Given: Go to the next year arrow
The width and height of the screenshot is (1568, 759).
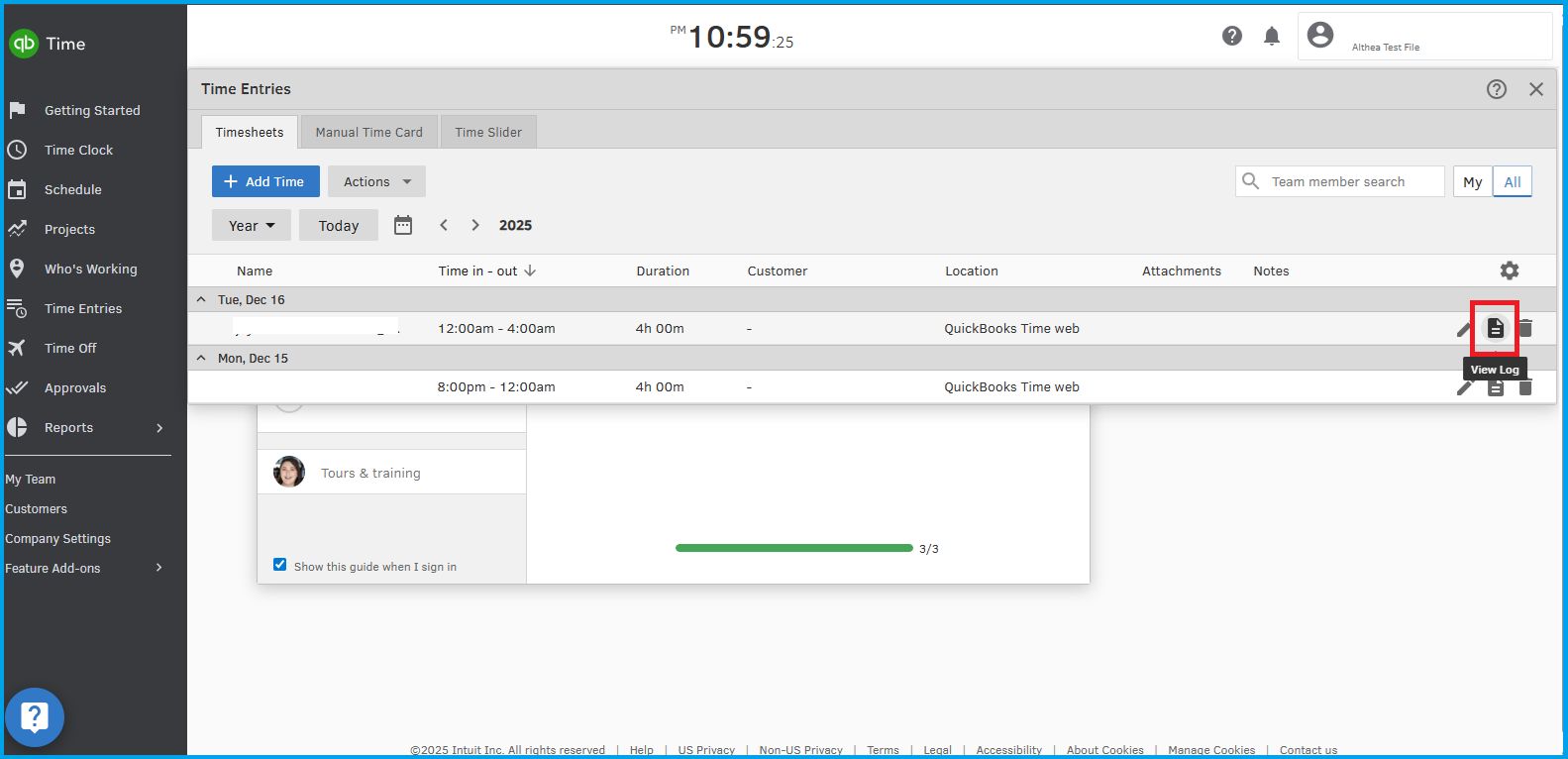Looking at the screenshot, I should coord(475,225).
